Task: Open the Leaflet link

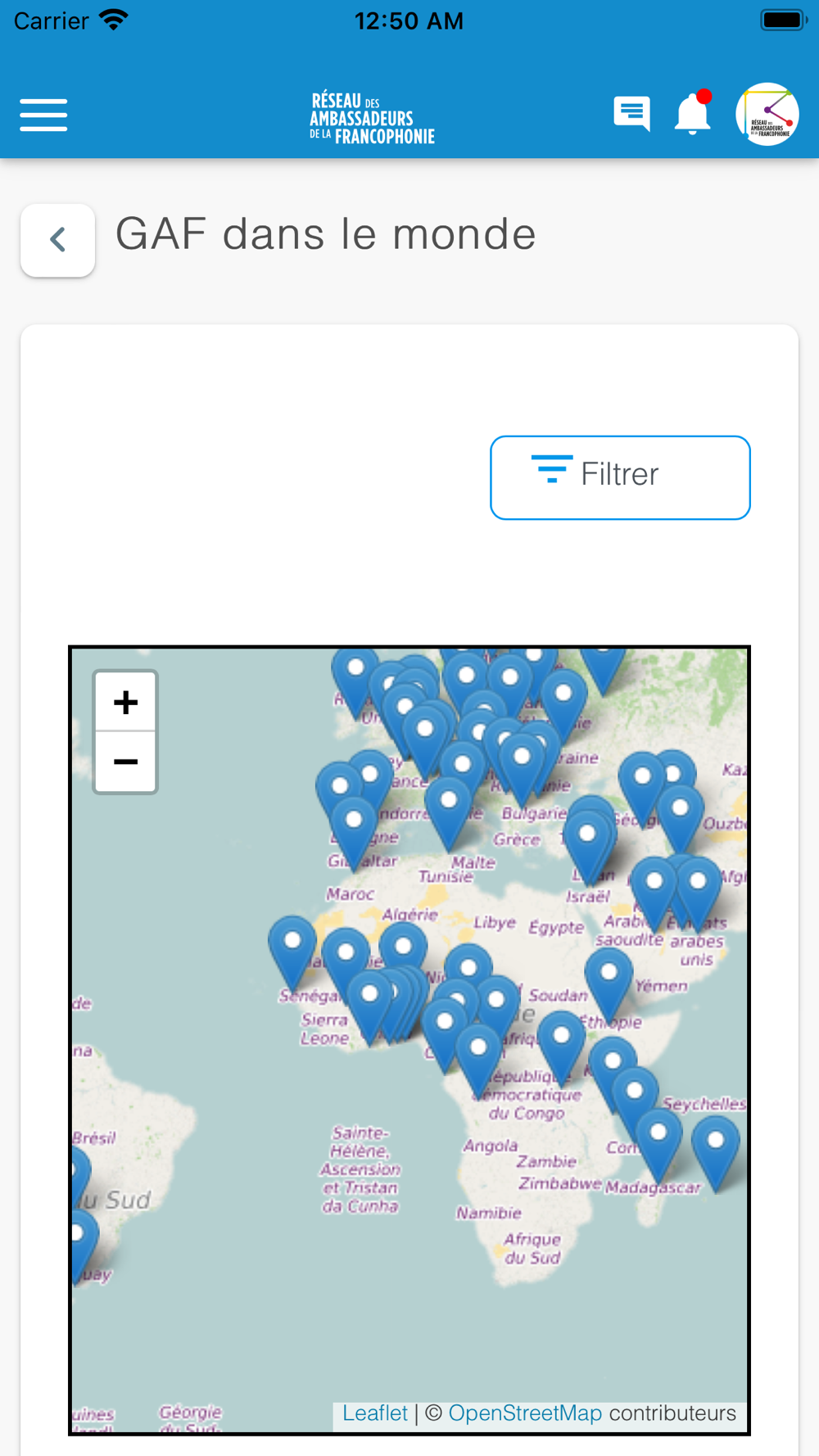Action: pos(375,1413)
